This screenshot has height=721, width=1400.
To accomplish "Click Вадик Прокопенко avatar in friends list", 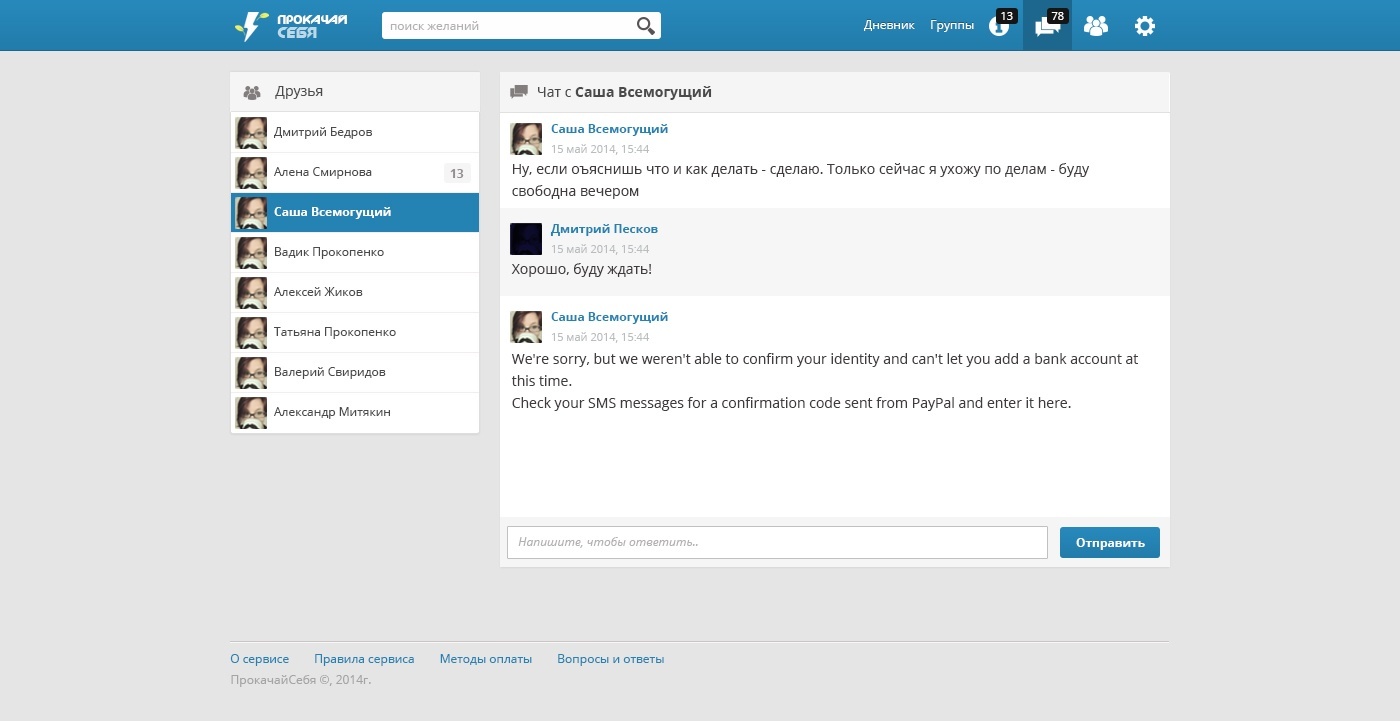I will click(x=251, y=252).
